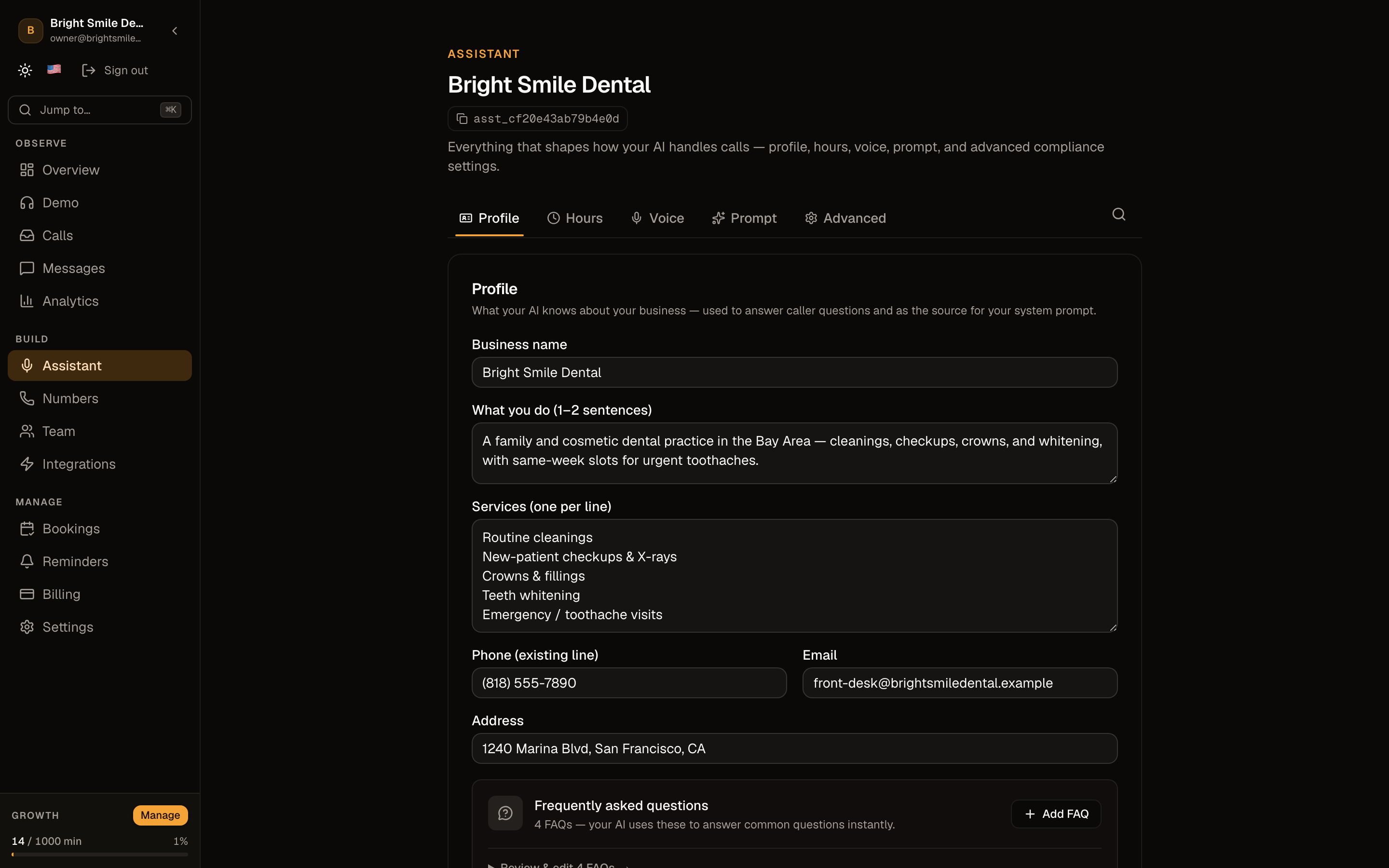The image size is (1389, 868).
Task: Click the search icon beside the tabs
Action: point(1118,214)
